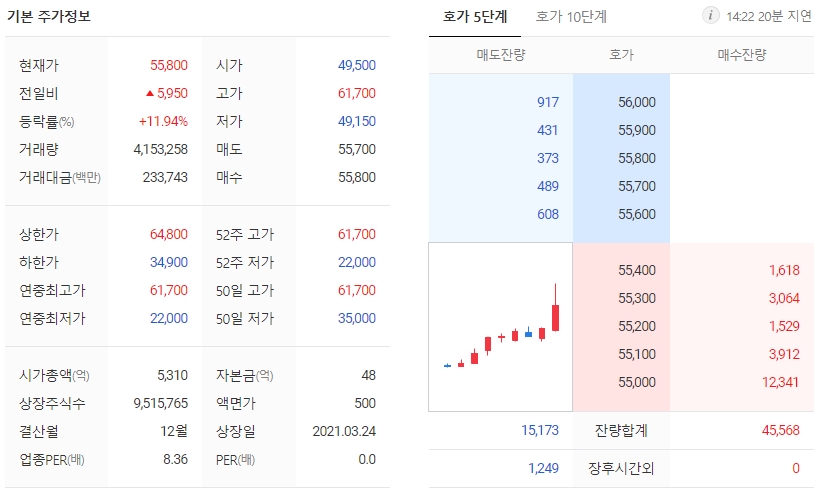The height and width of the screenshot is (495, 821).
Task: Click the 52주 고가 value 61,700
Action: coord(357,234)
